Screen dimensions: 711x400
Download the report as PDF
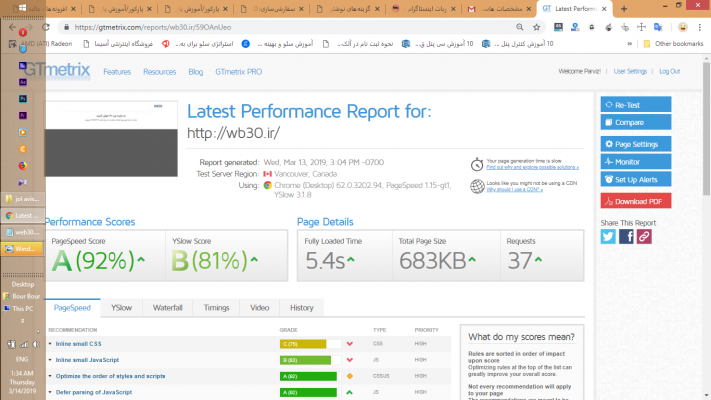(x=636, y=201)
